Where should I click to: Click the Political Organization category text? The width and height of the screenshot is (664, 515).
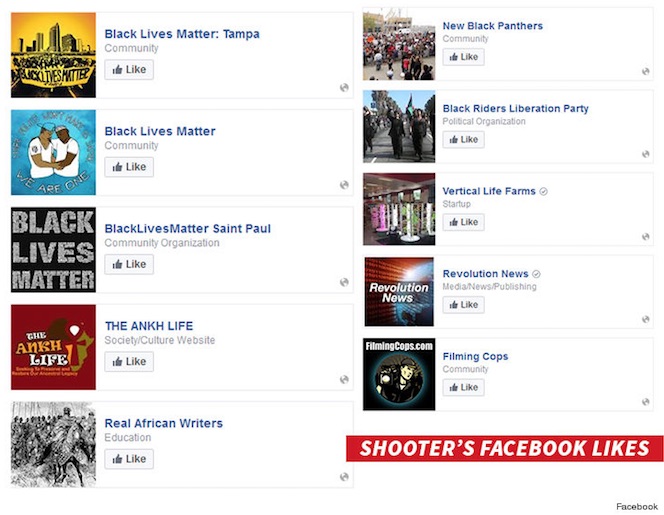coord(484,122)
